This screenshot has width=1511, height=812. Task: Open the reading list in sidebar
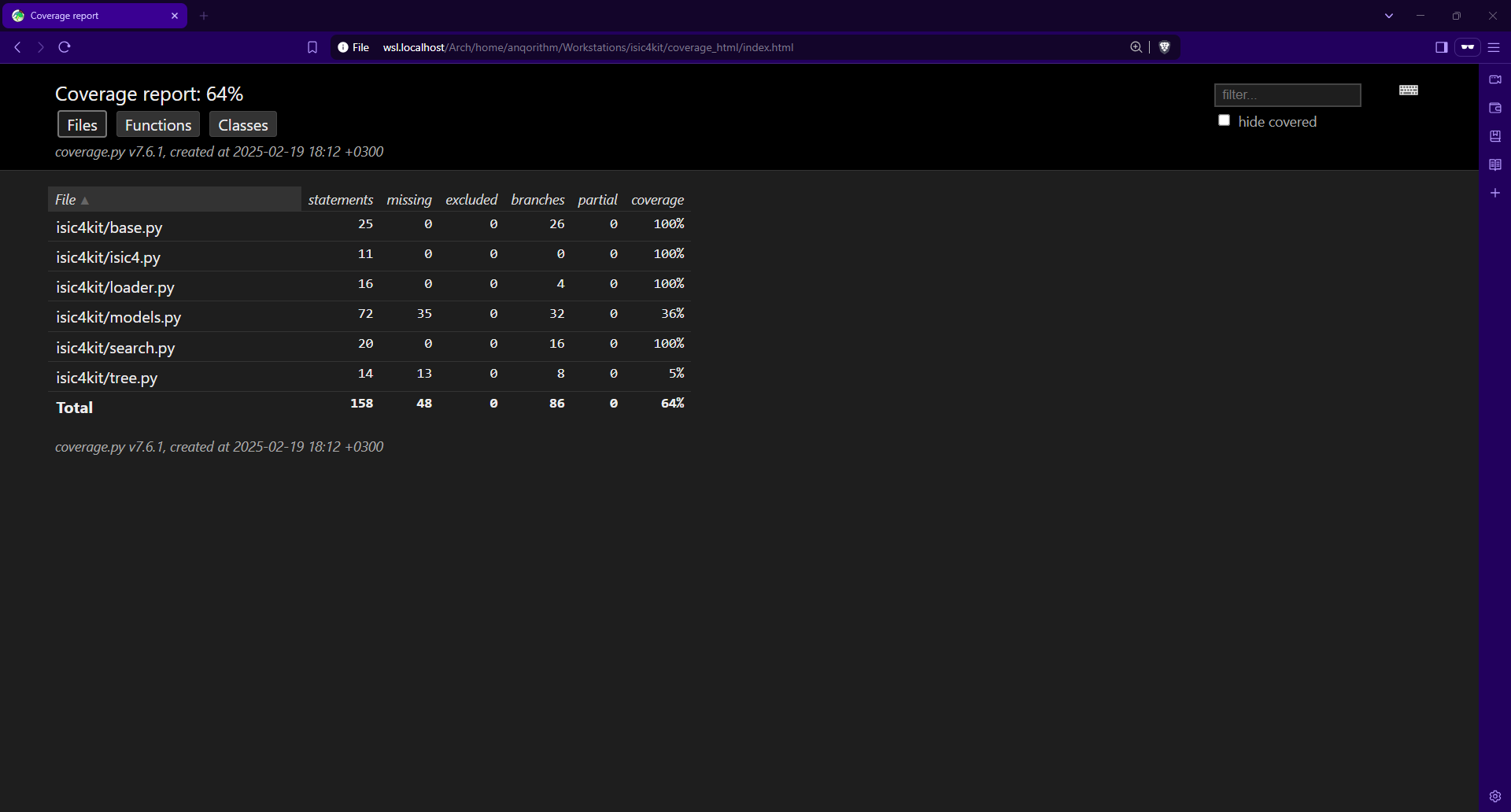coord(1495,164)
